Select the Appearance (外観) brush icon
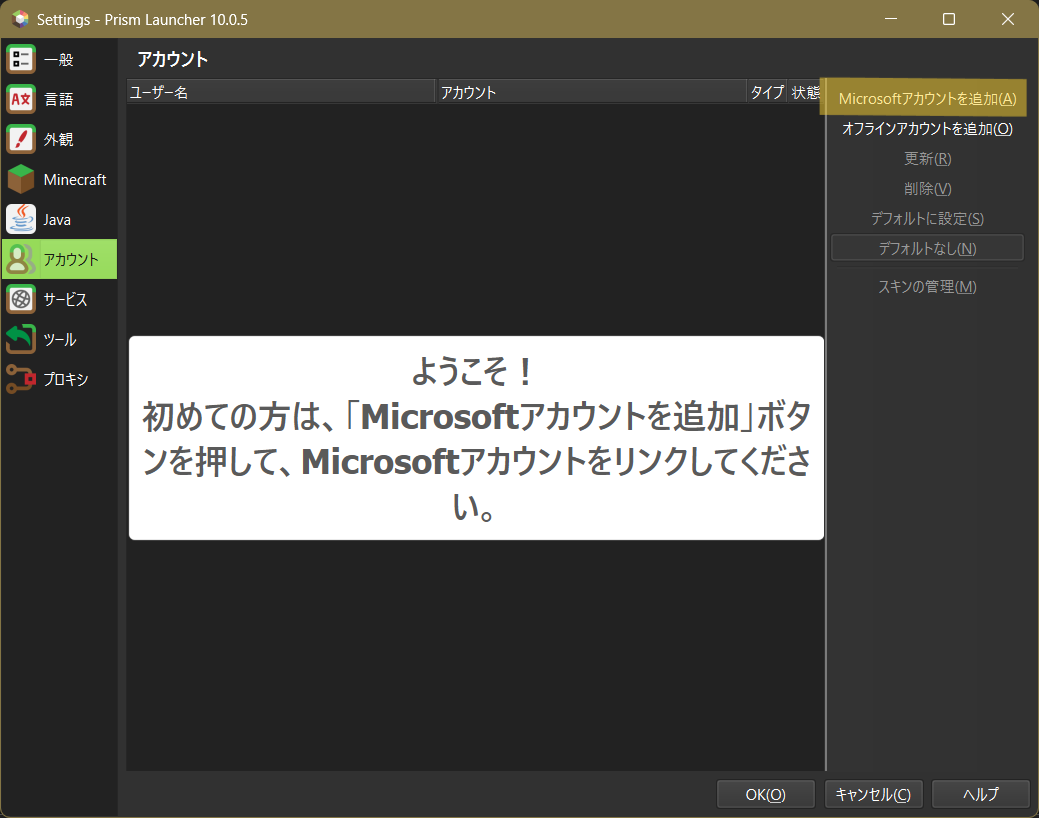Image resolution: width=1039 pixels, height=818 pixels. click(x=21, y=140)
